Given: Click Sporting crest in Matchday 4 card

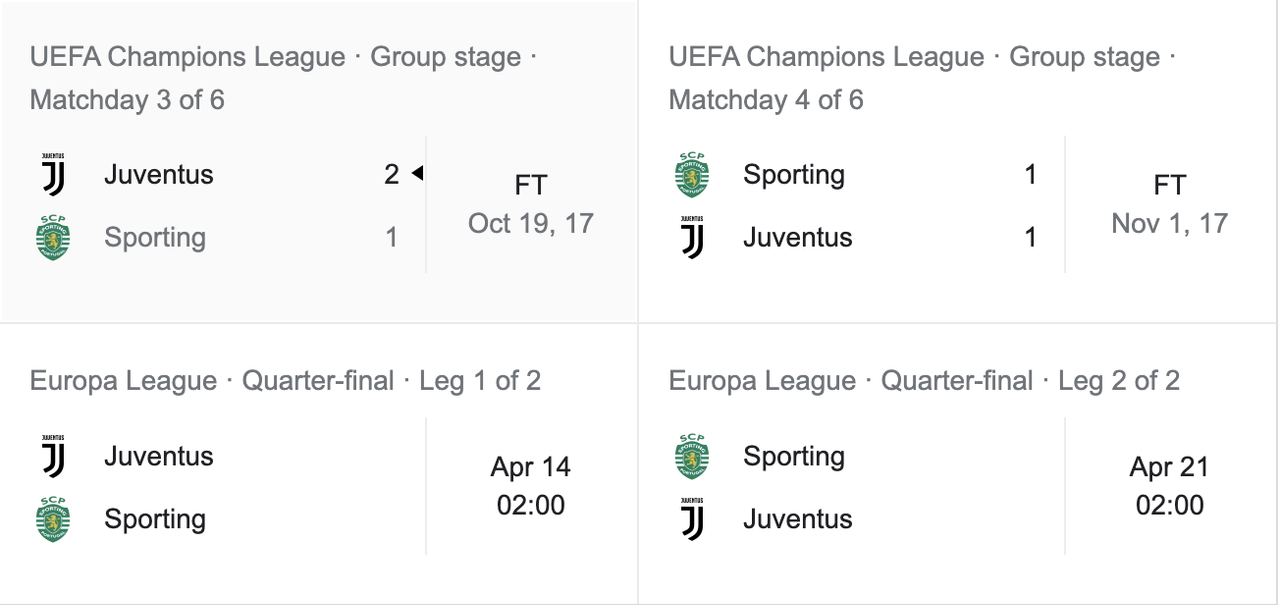Looking at the screenshot, I should click(692, 175).
